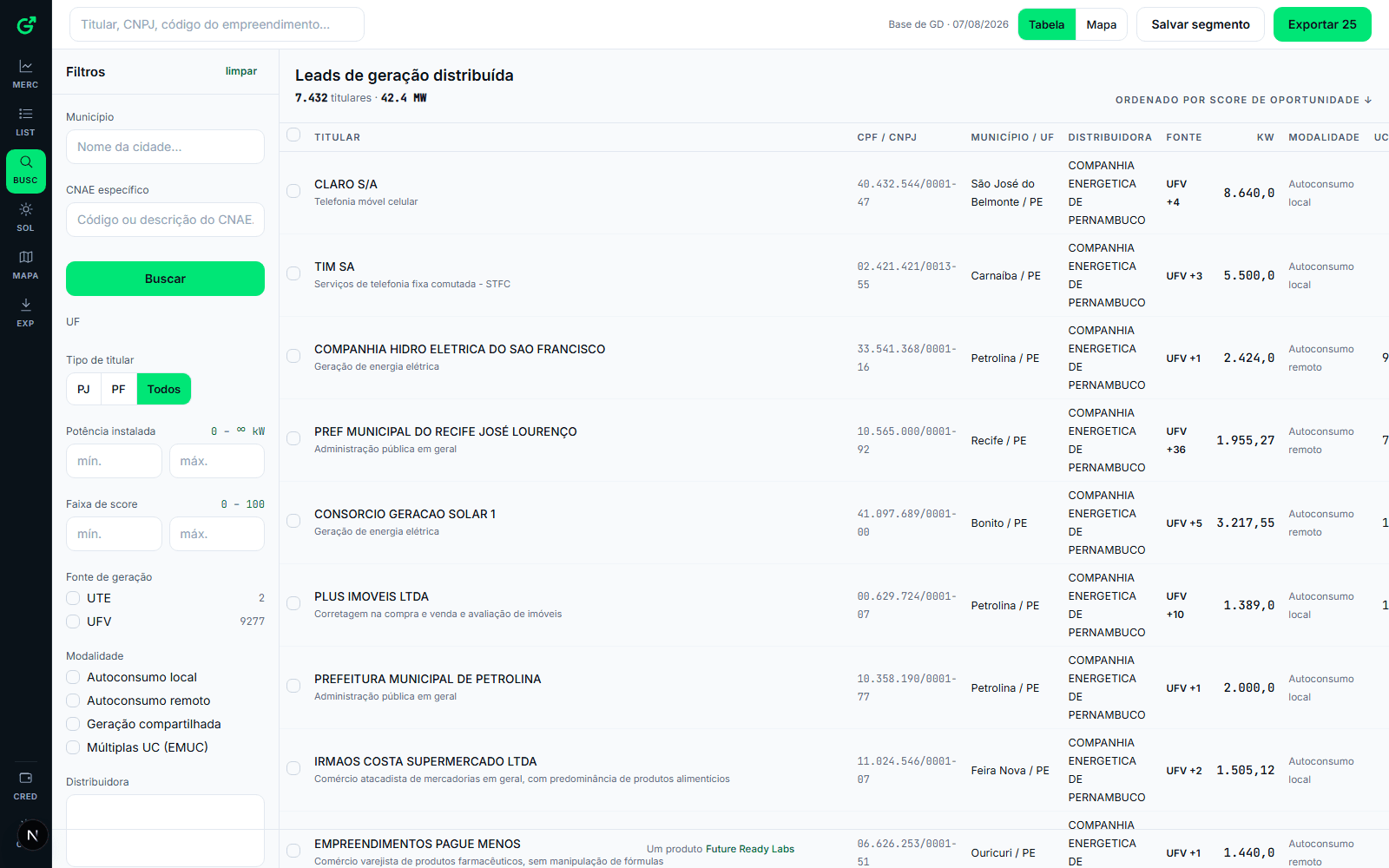Focus the Potência instalada máx. field
1389x868 pixels.
pyautogui.click(x=217, y=461)
